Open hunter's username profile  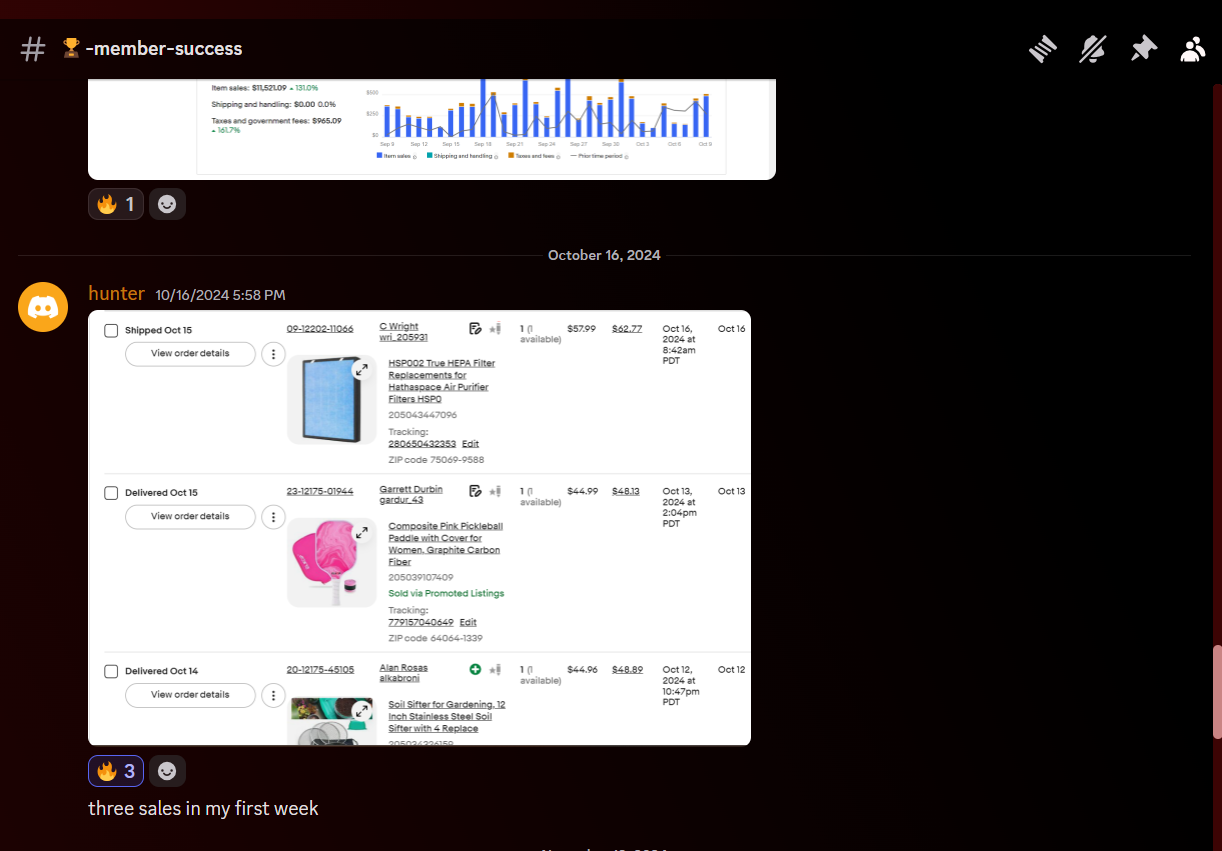coord(116,294)
